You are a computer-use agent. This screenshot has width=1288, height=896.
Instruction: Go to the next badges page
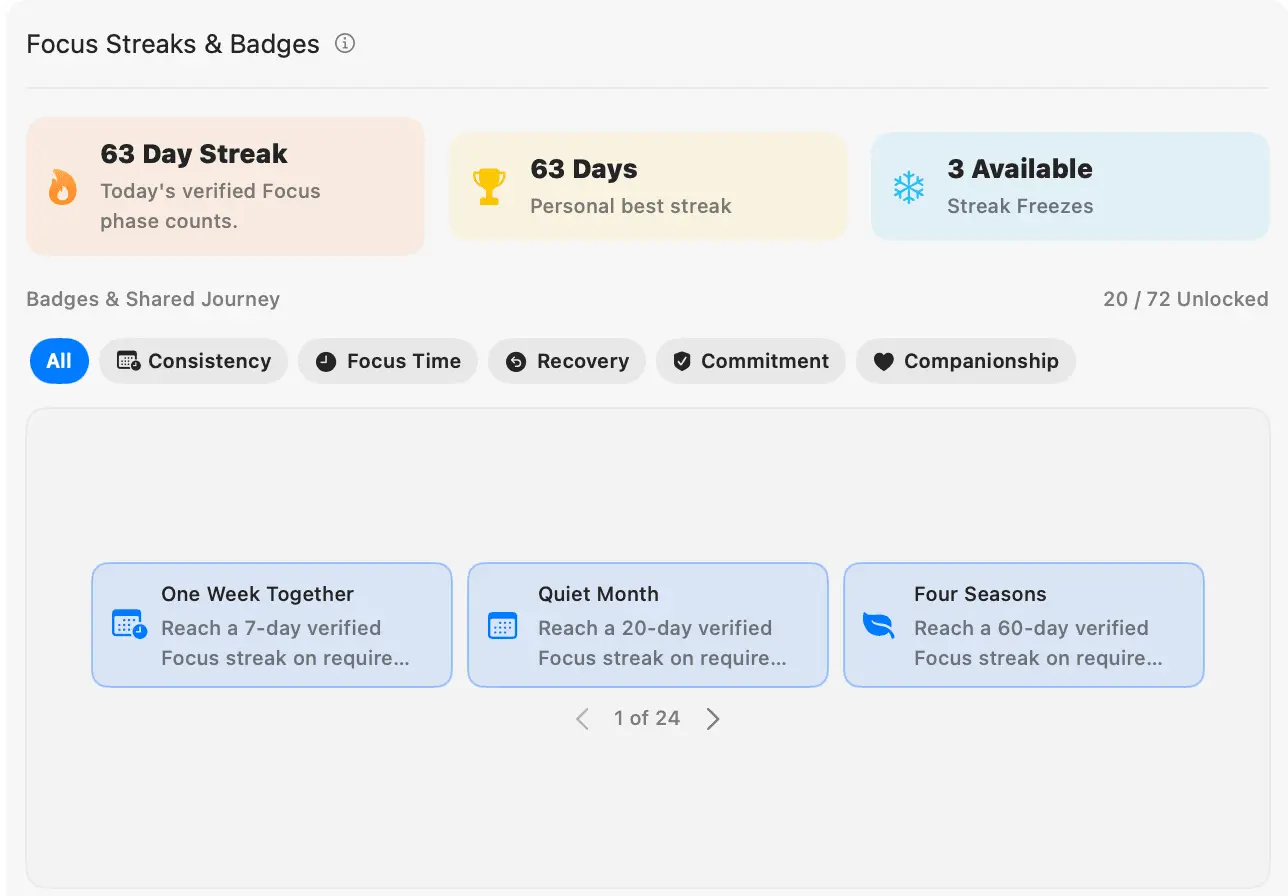pyautogui.click(x=713, y=719)
